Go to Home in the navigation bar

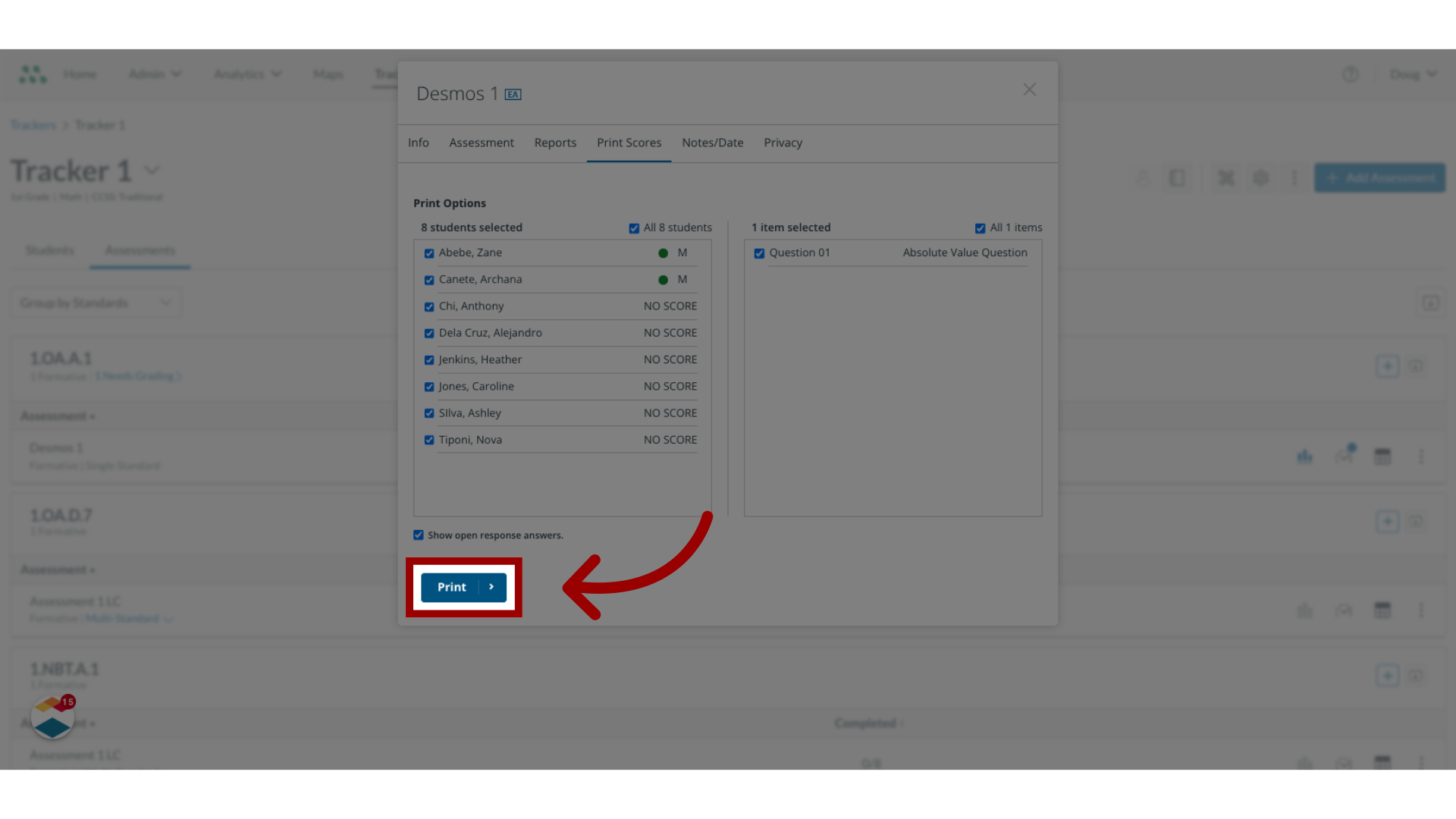pos(80,74)
